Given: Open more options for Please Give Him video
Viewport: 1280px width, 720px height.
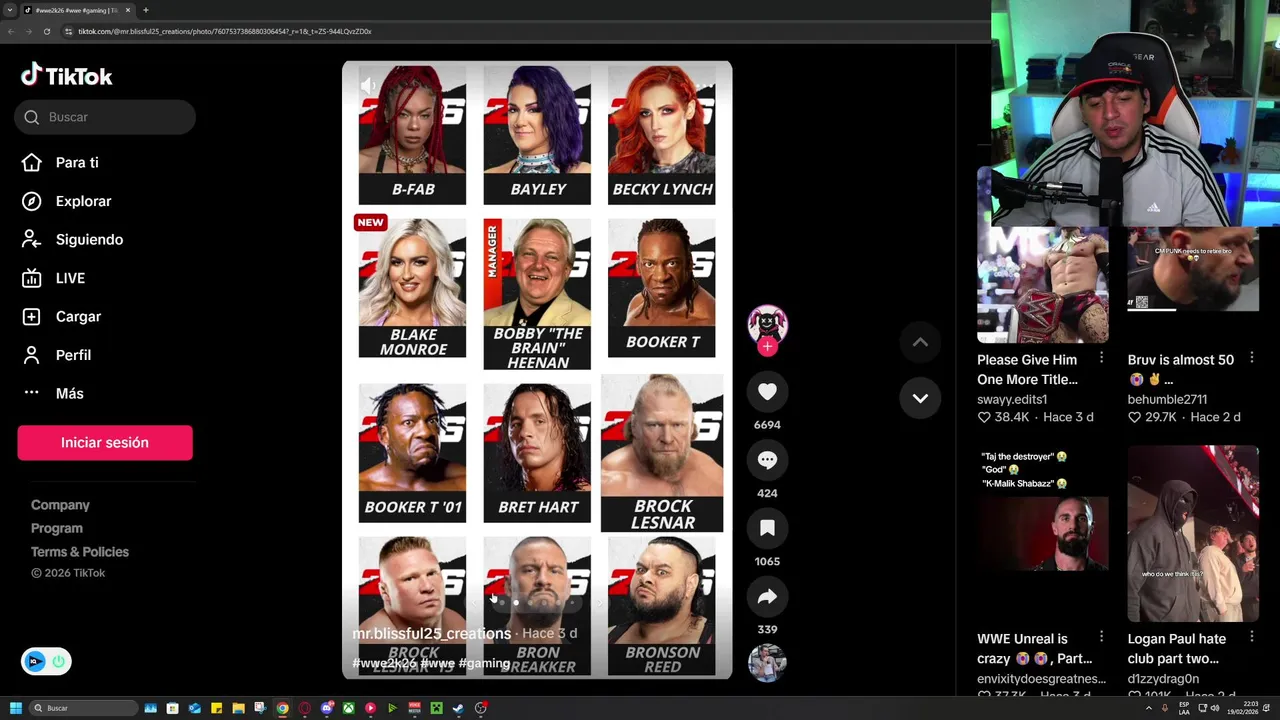Looking at the screenshot, I should pos(1101,359).
